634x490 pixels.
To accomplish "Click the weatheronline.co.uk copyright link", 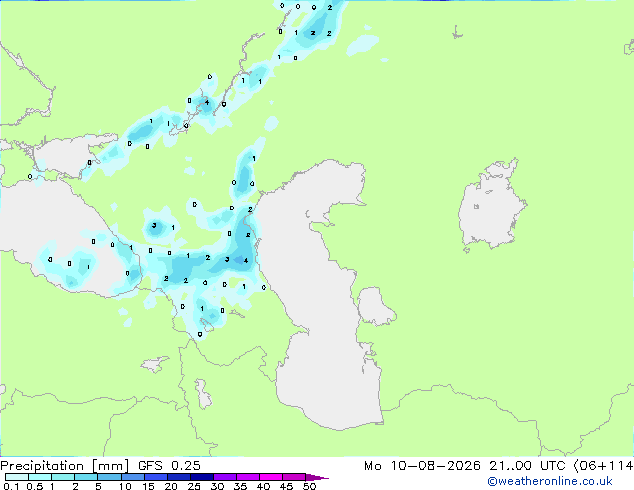I will point(549,481).
